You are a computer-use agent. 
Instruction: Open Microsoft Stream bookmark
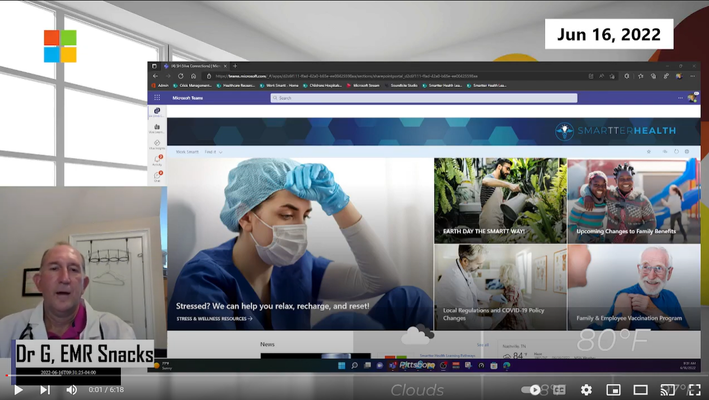click(363, 85)
